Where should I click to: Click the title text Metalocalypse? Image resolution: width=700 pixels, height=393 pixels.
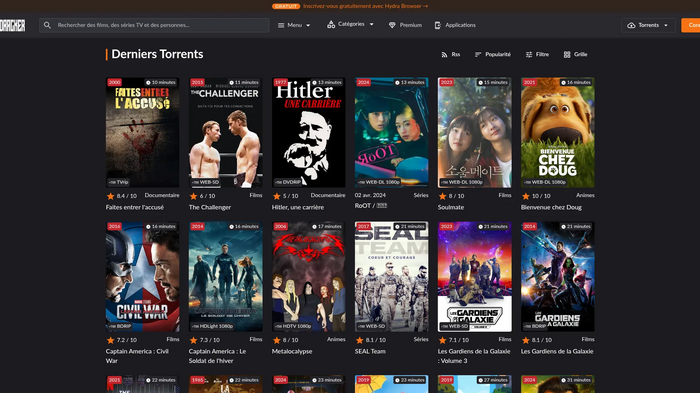point(292,351)
